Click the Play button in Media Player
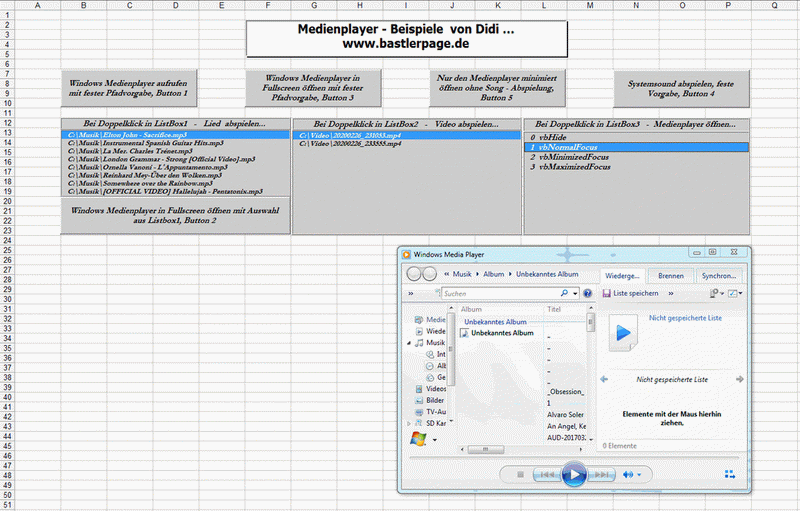 (x=574, y=475)
